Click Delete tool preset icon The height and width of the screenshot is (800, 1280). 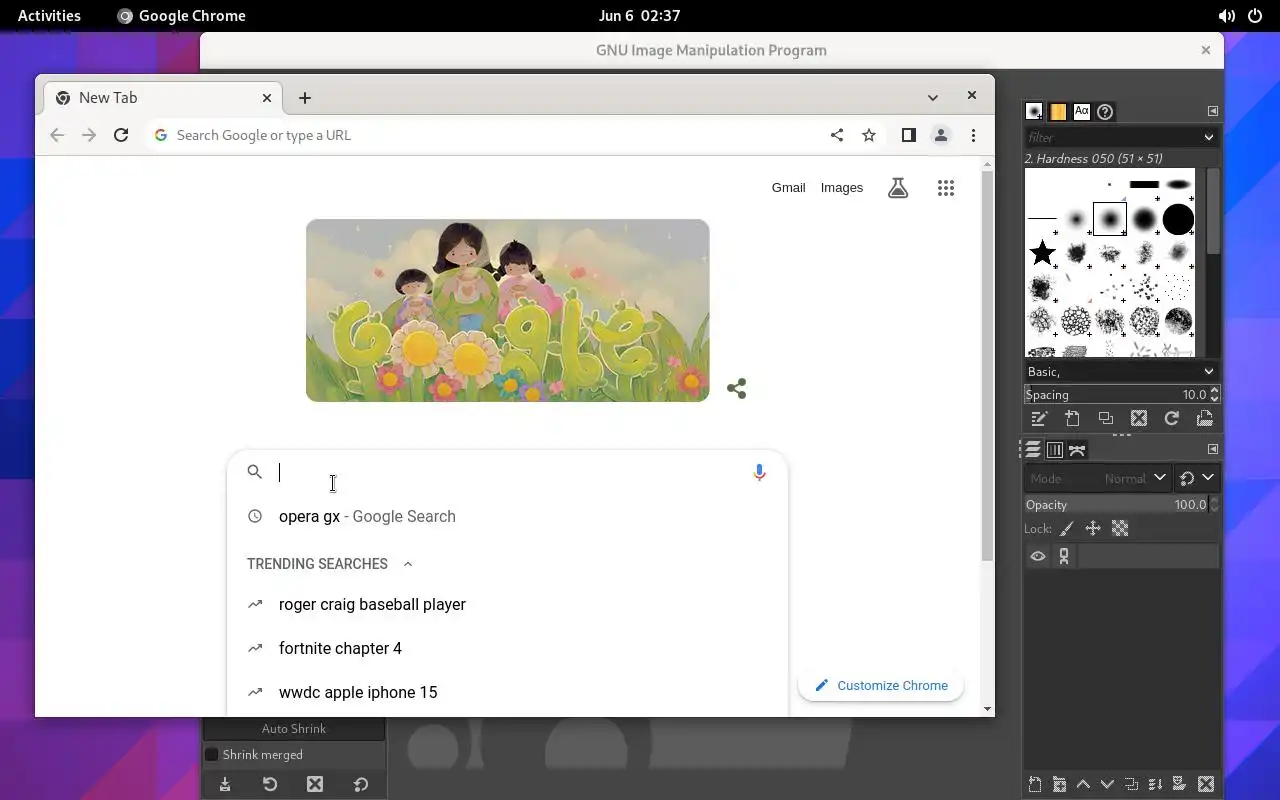(x=315, y=785)
